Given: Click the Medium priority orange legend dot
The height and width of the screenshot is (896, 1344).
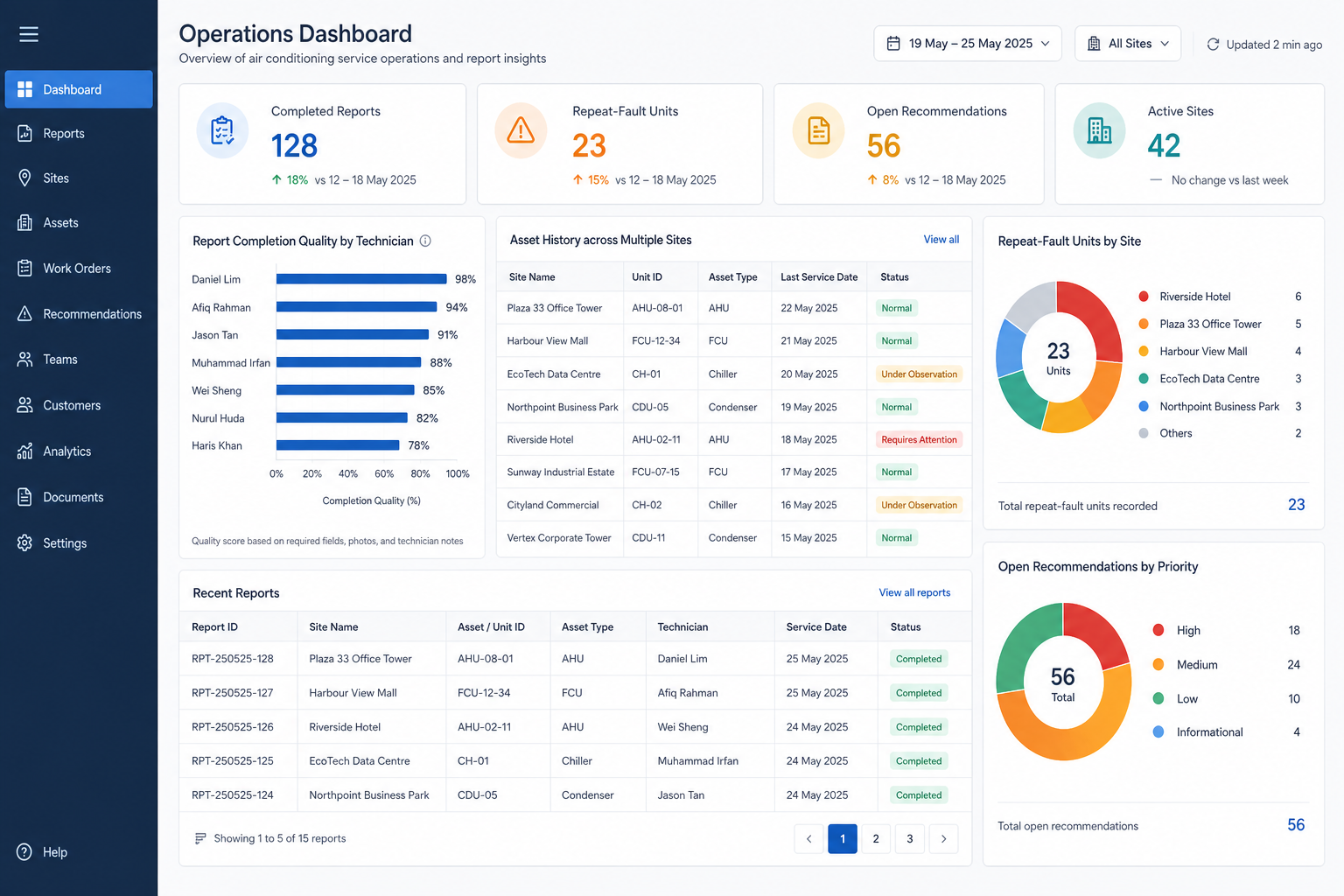Looking at the screenshot, I should tap(1158, 664).
